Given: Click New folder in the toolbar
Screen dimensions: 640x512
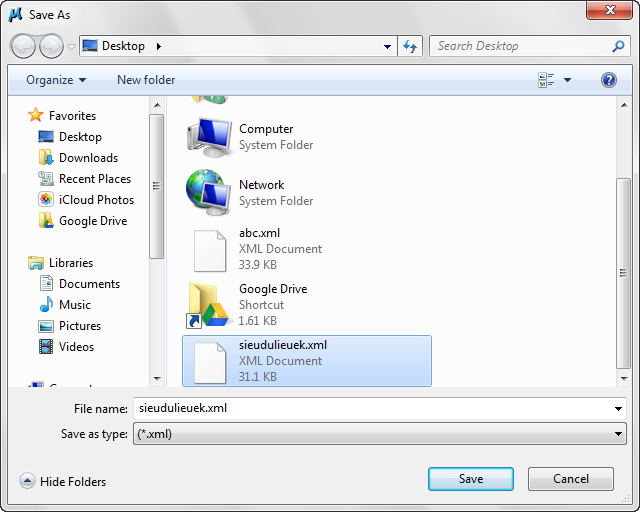Looking at the screenshot, I should click(146, 80).
